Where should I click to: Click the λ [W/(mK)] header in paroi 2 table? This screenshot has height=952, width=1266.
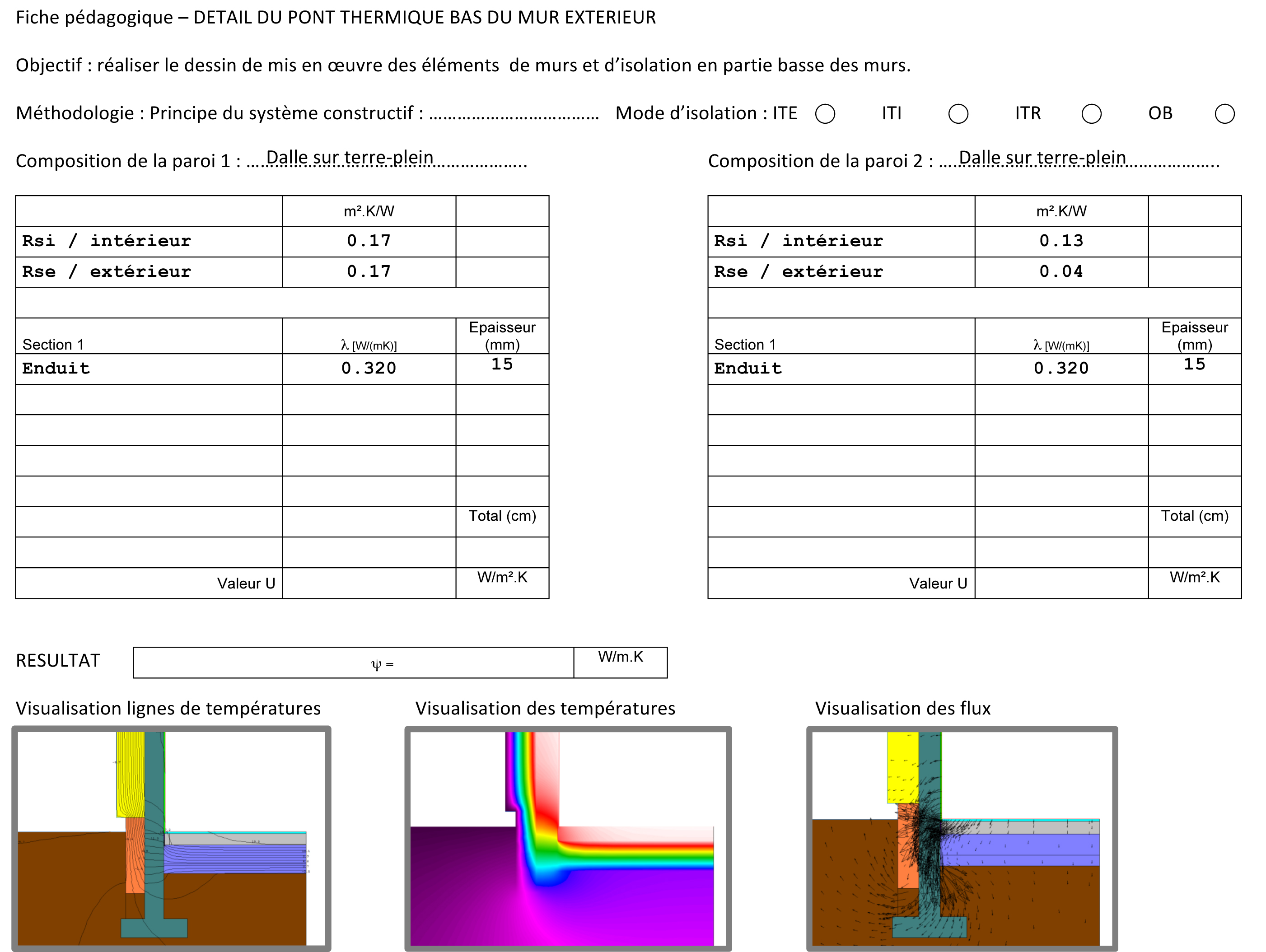(x=1062, y=345)
